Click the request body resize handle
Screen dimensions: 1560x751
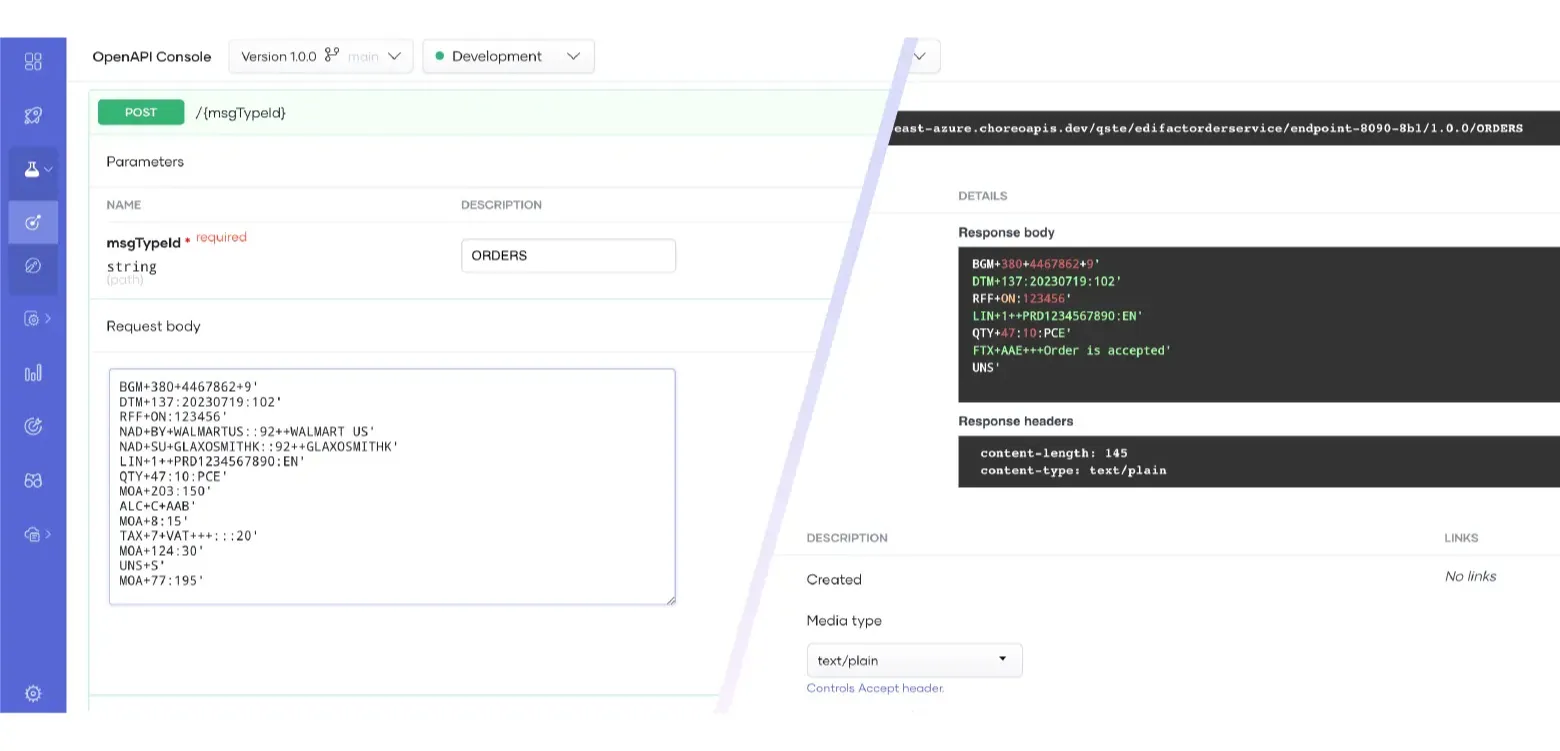(x=670, y=599)
